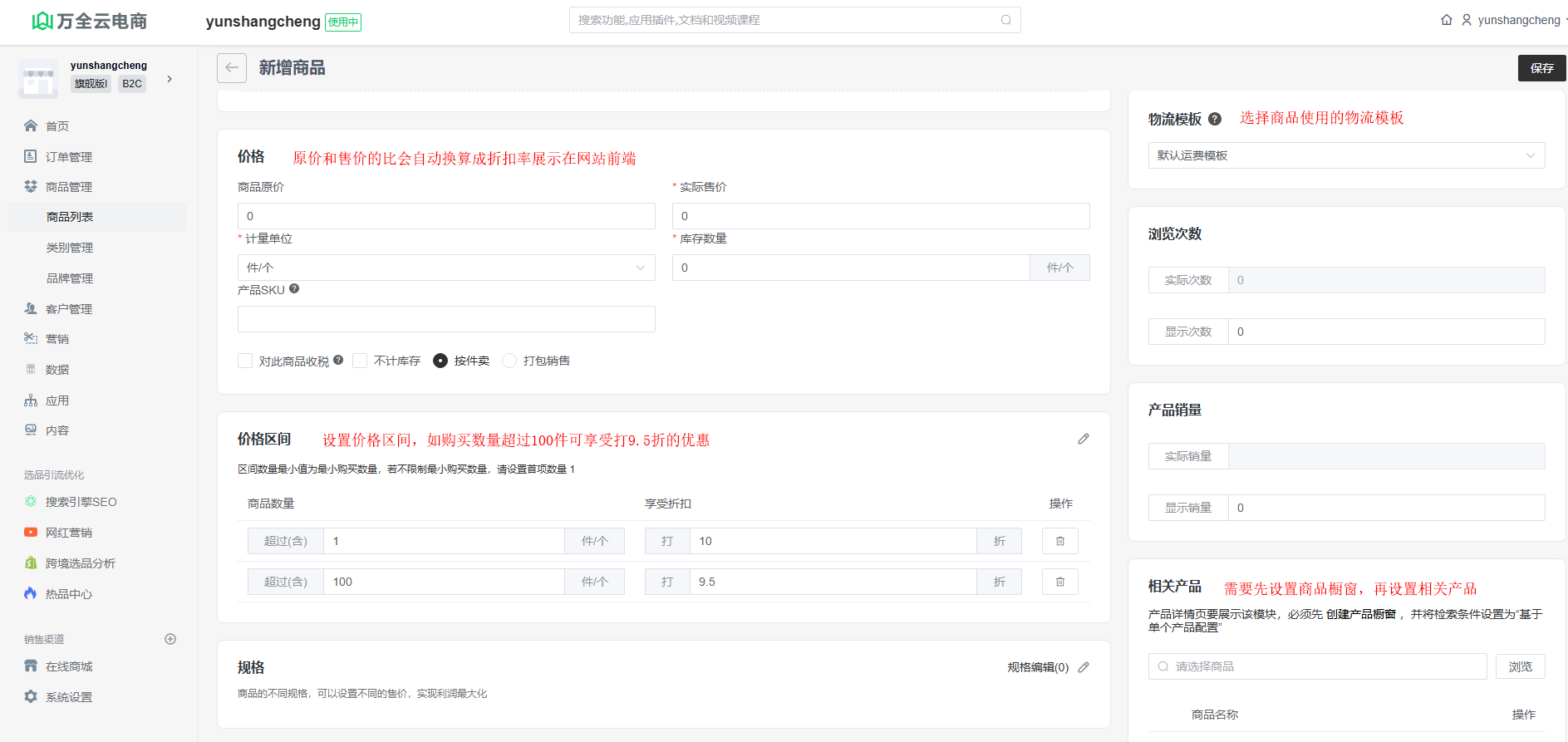The height and width of the screenshot is (742, 1568).
Task: Go to 类别管理 submenu item
Action: [x=70, y=248]
